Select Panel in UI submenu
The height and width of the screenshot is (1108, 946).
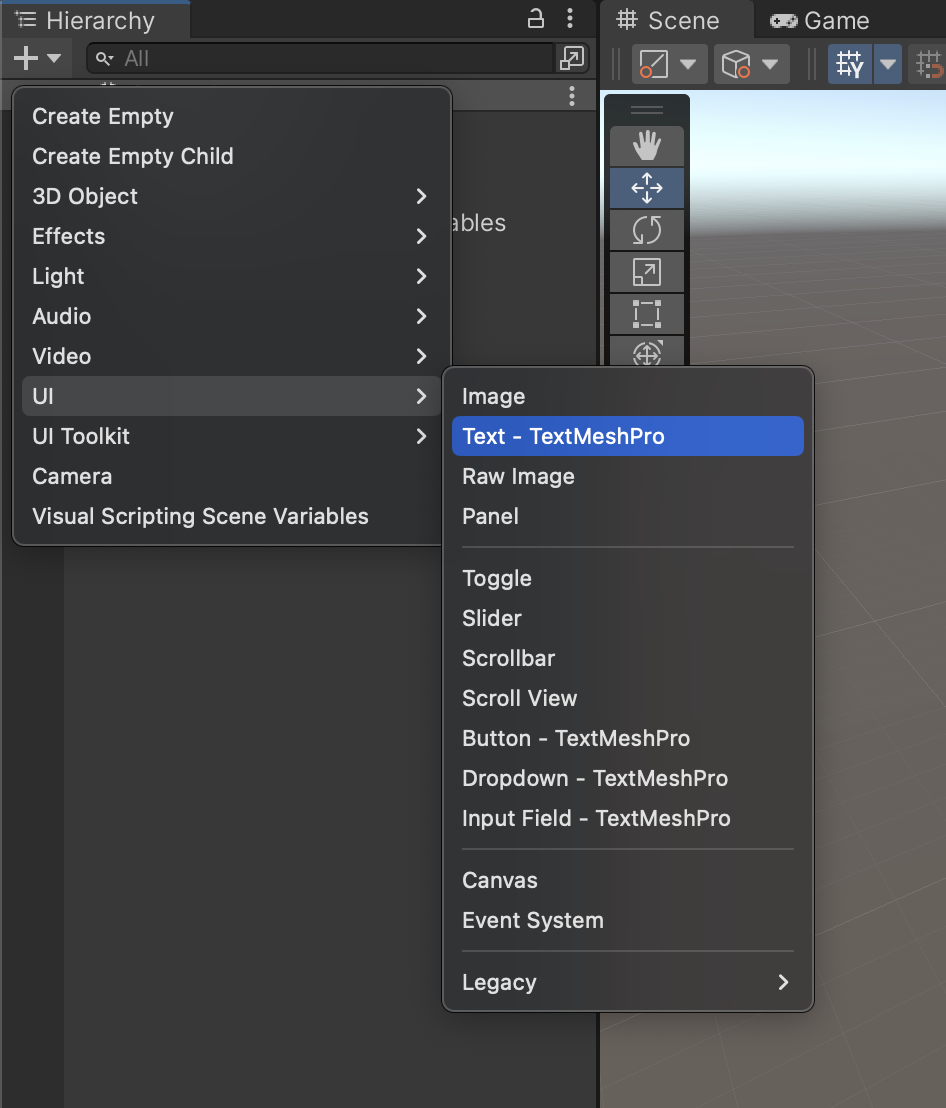(x=628, y=516)
